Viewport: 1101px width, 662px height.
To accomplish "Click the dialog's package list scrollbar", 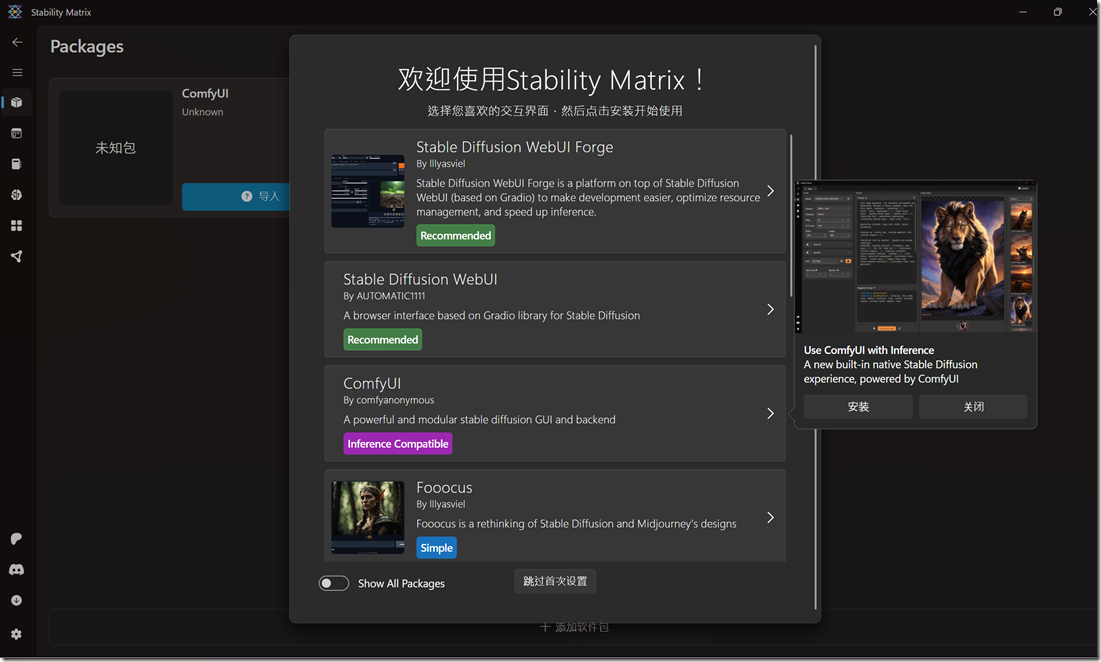I will tap(791, 215).
